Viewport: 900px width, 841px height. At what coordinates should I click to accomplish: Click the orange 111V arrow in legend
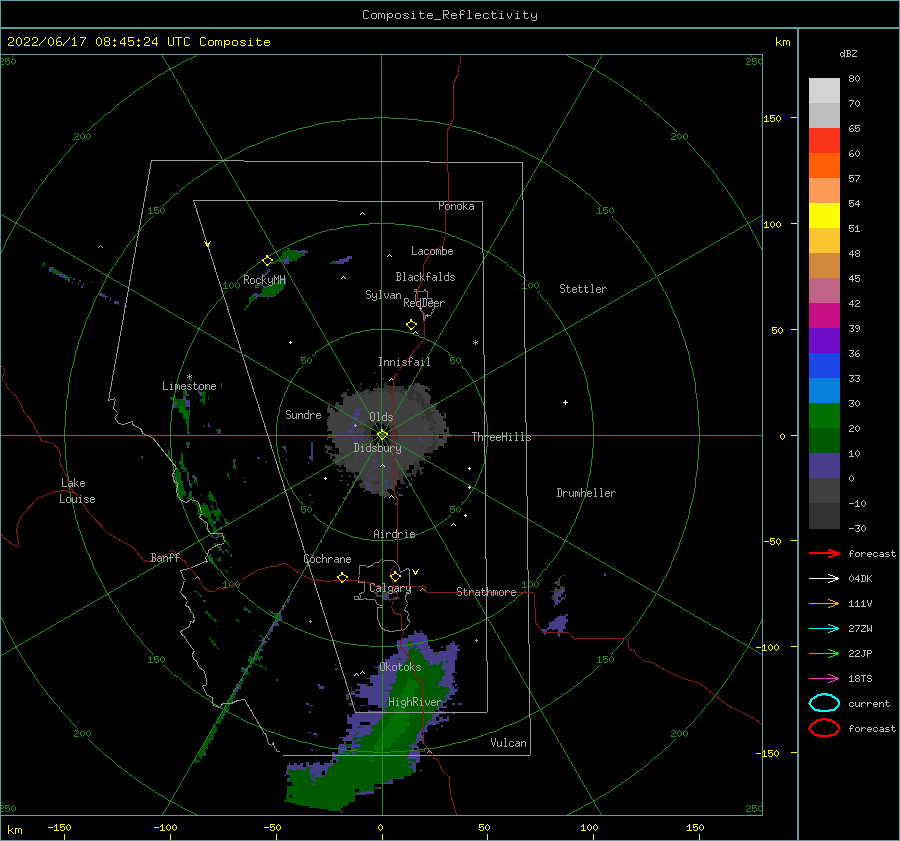(824, 603)
